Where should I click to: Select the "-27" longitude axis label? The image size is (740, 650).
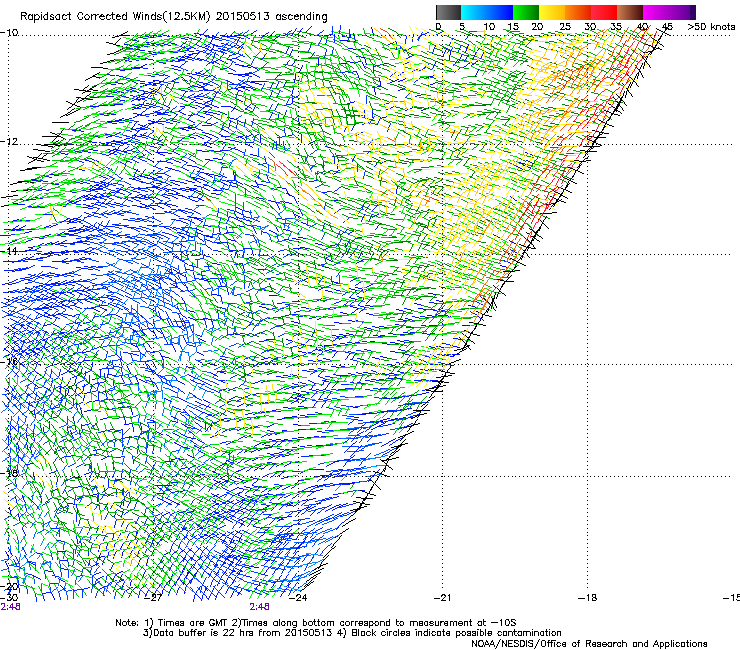tap(153, 598)
